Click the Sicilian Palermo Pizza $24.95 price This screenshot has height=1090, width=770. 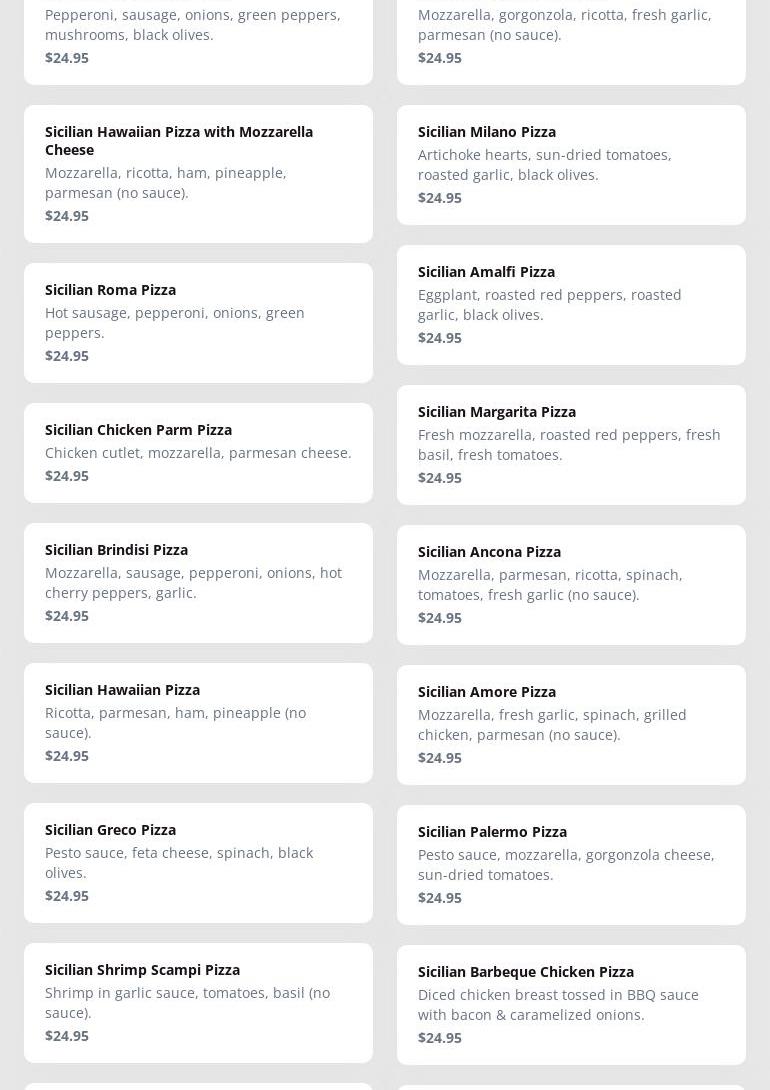[439, 897]
